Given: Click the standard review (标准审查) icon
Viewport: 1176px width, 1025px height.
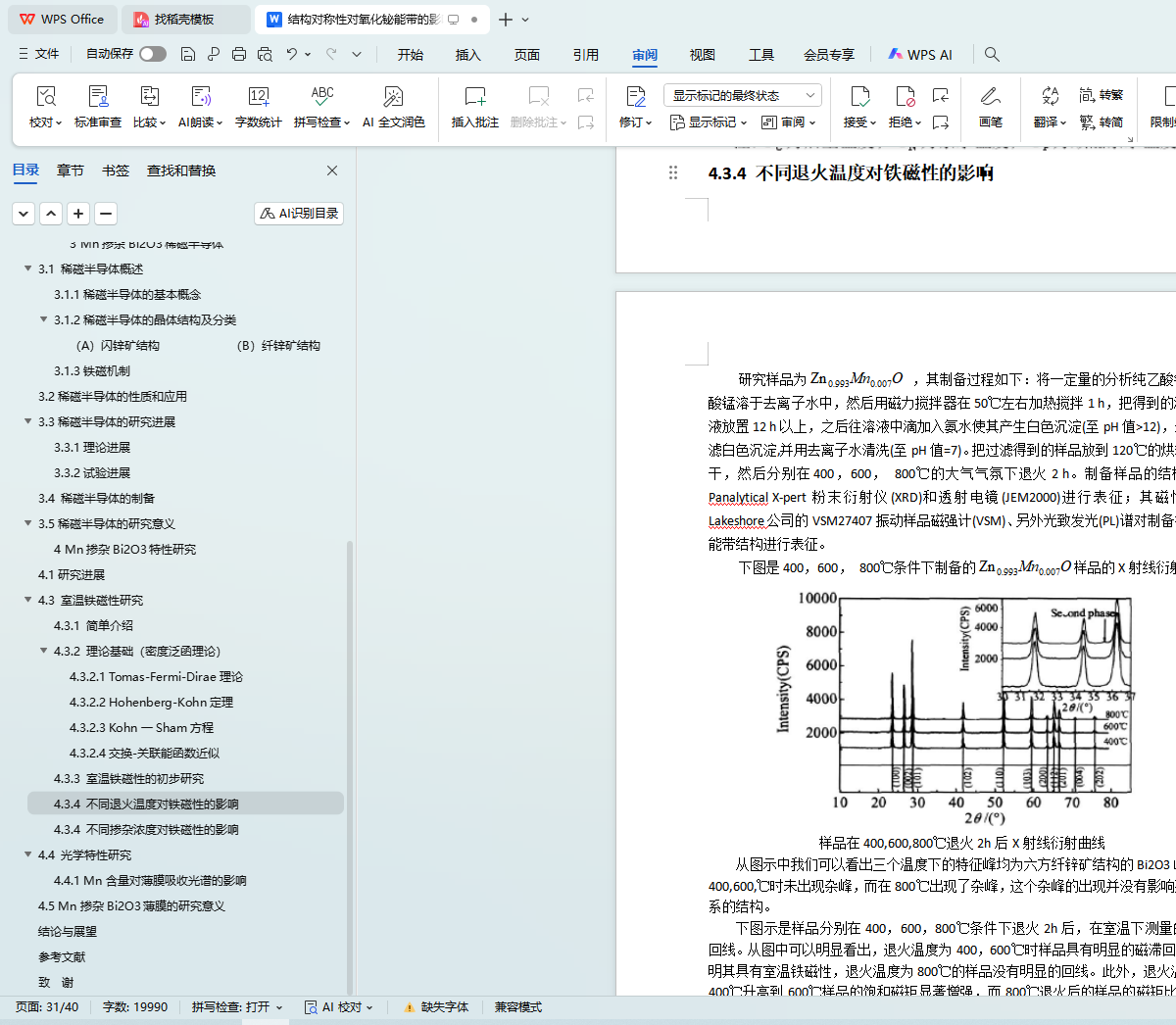Looking at the screenshot, I should click(98, 97).
